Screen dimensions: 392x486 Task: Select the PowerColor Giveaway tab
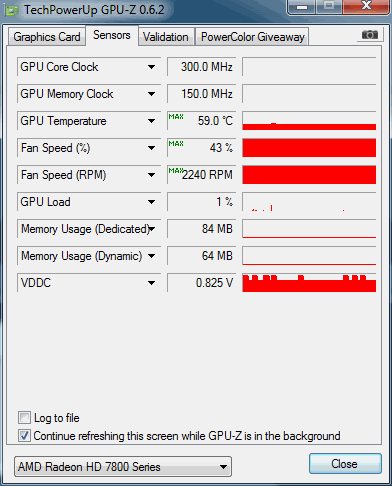(x=253, y=37)
